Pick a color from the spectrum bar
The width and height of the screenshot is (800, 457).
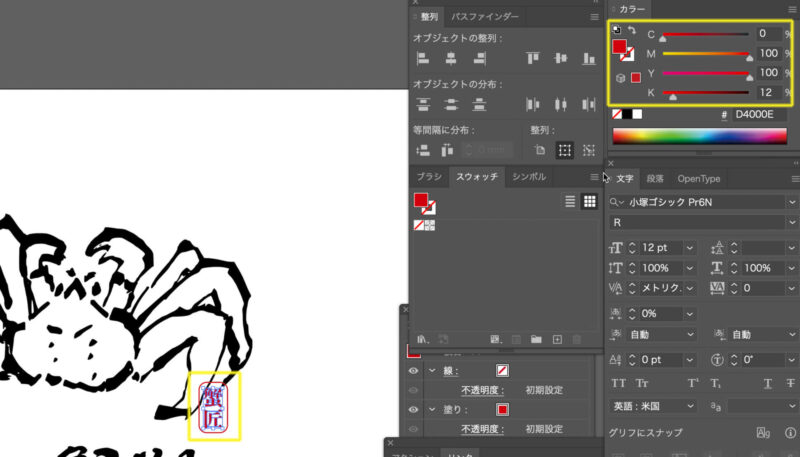point(699,136)
